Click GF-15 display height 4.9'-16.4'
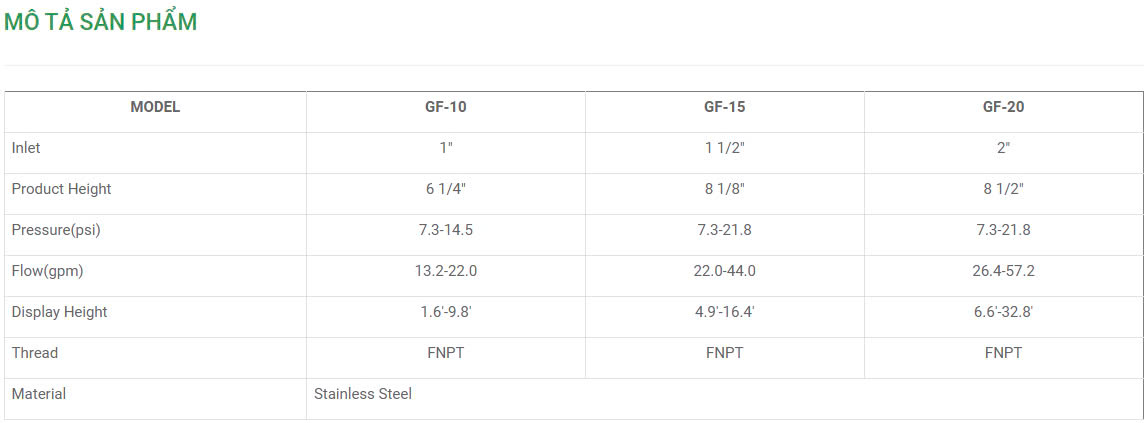The width and height of the screenshot is (1147, 423). click(x=724, y=312)
